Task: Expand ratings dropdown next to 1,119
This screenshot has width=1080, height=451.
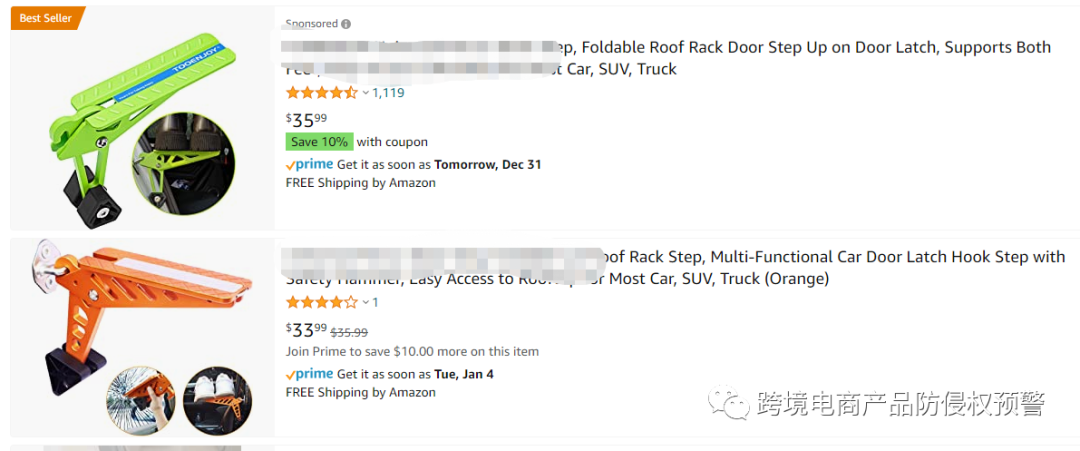Action: [366, 93]
